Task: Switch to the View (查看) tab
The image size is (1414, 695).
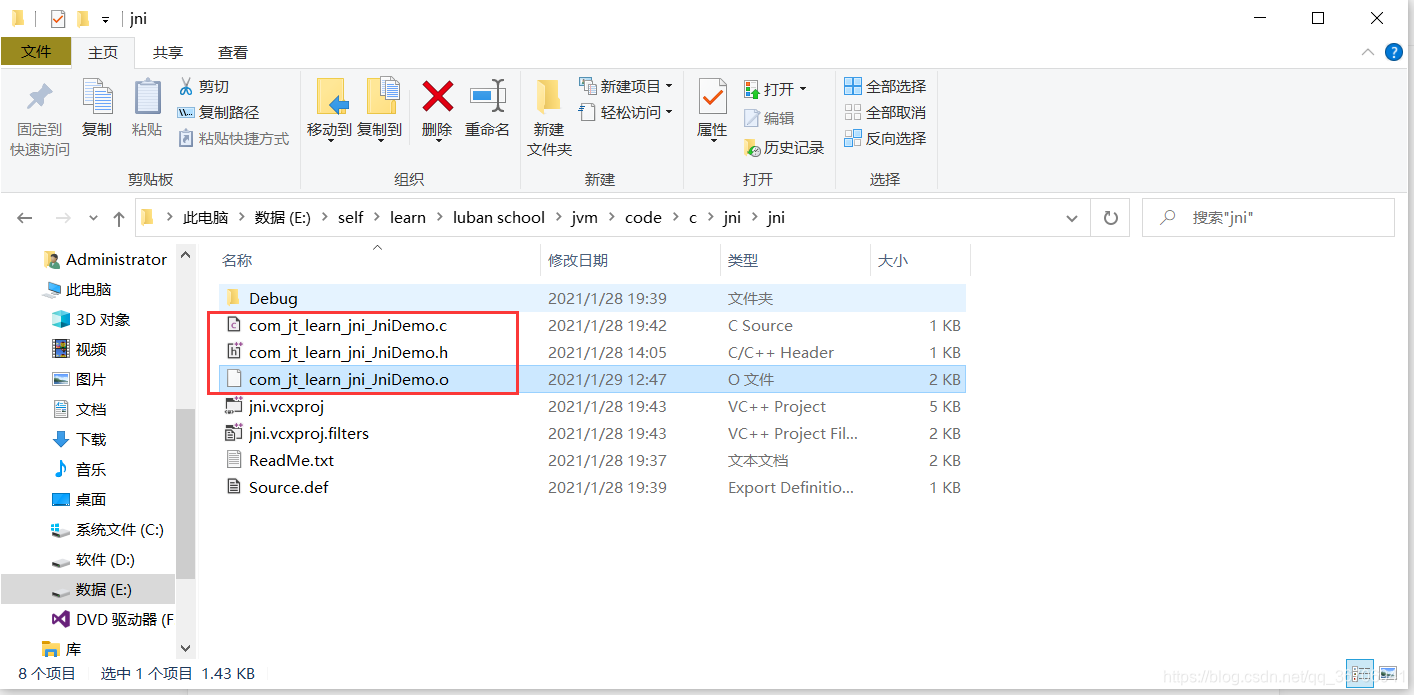Action: coord(233,53)
